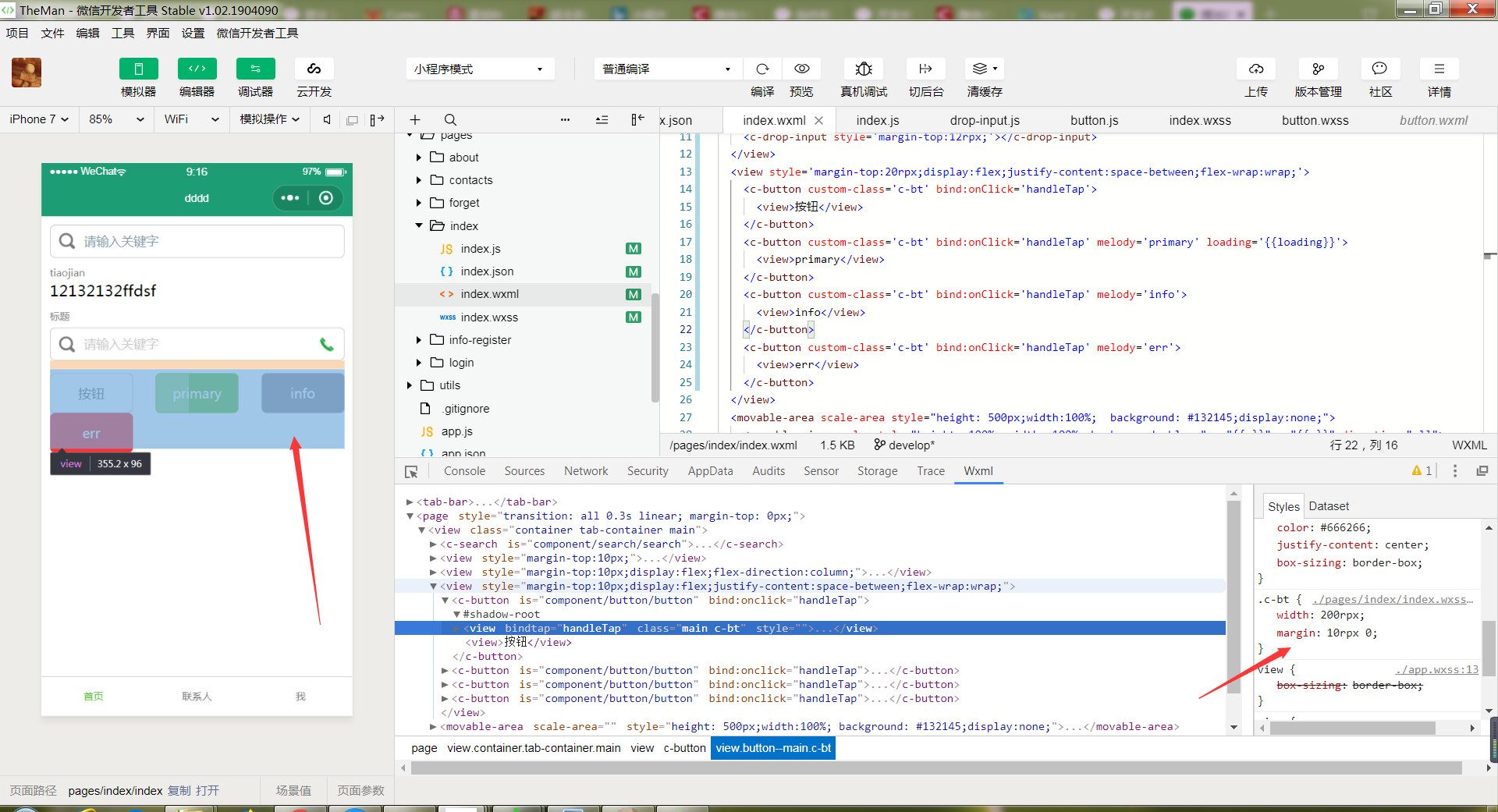The height and width of the screenshot is (812, 1498).
Task: Open version management (版本管理) icon
Action: tap(1318, 69)
